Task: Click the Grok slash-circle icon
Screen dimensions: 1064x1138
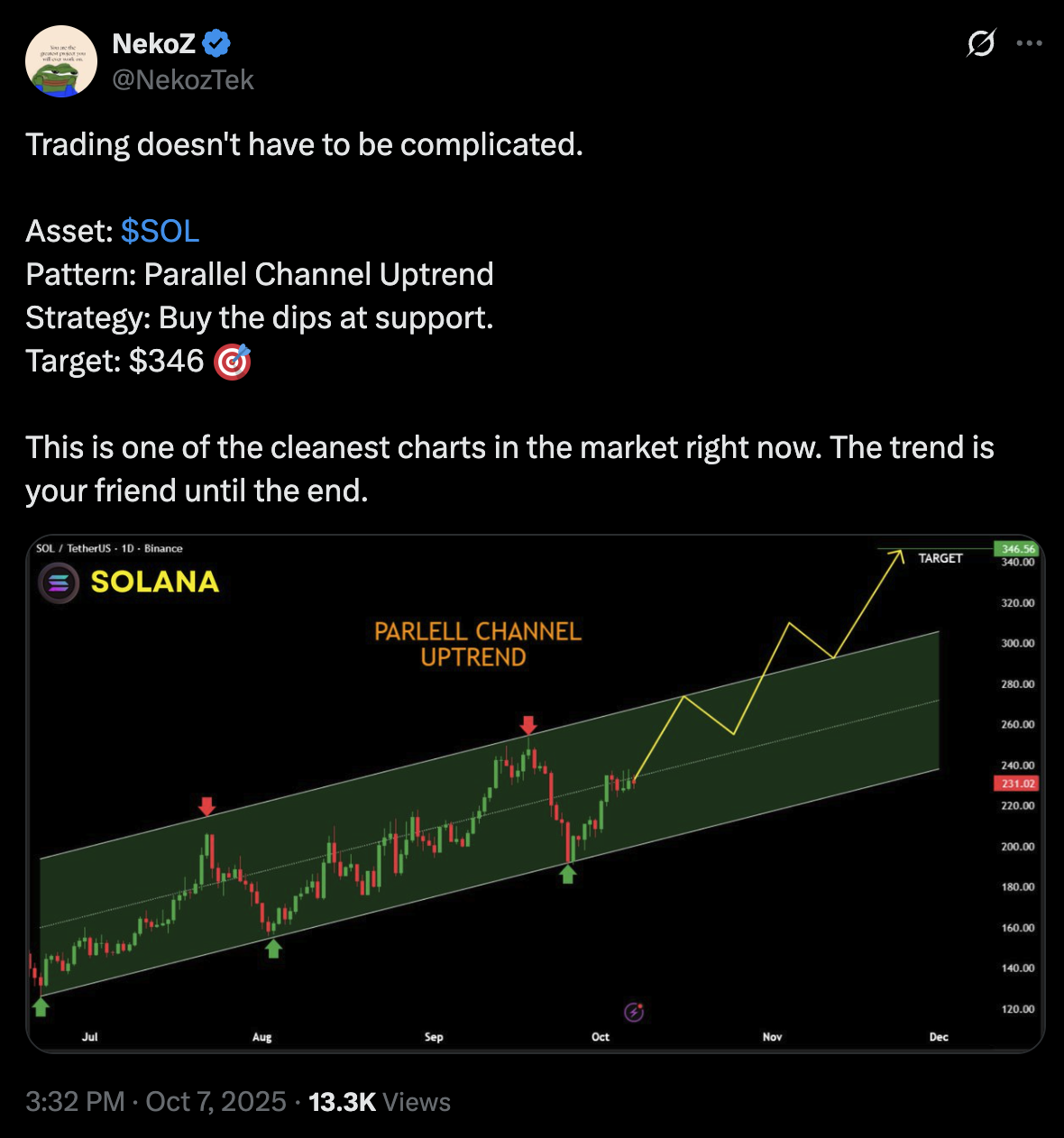Action: click(980, 43)
